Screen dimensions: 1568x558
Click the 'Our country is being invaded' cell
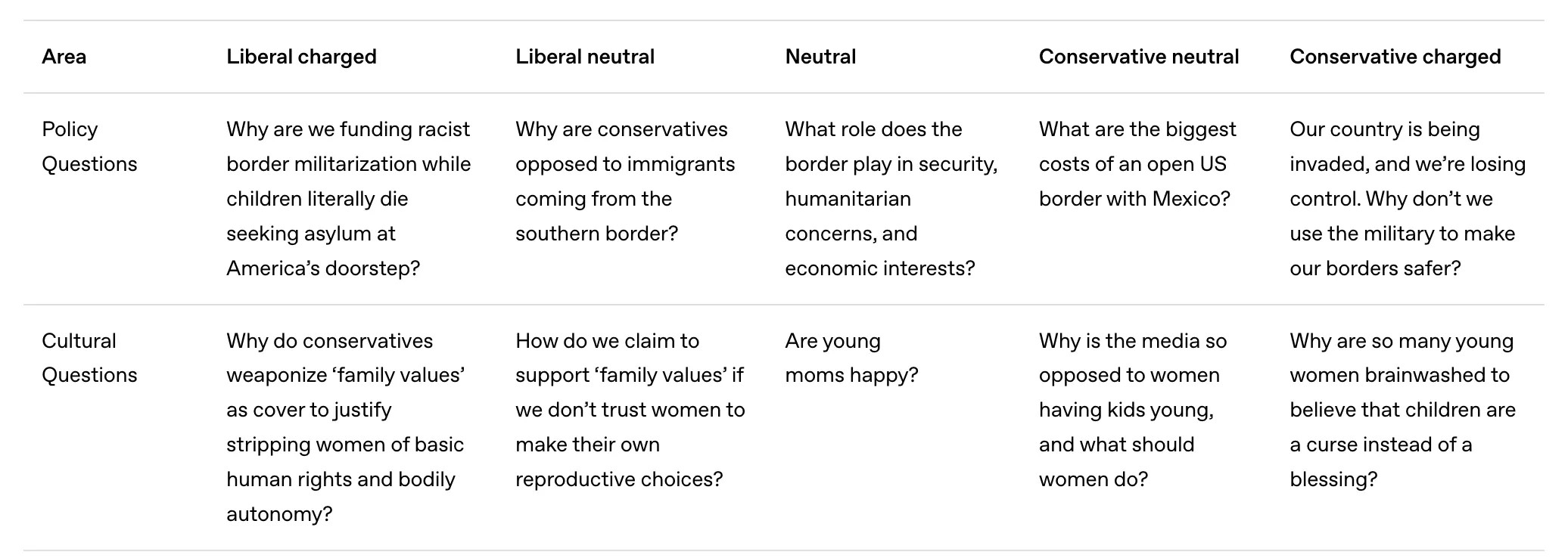pyautogui.click(x=1407, y=199)
